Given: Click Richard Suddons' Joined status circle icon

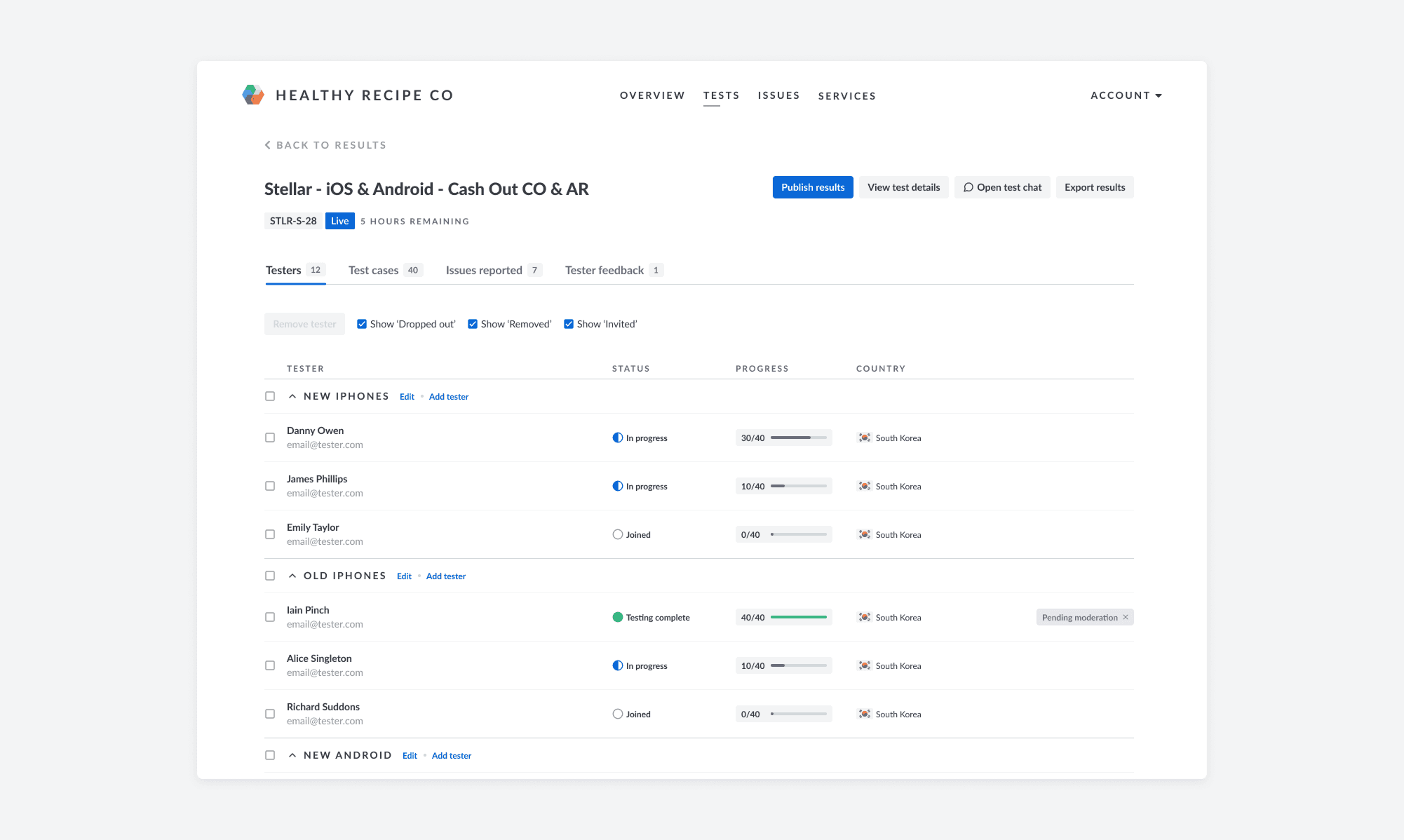Looking at the screenshot, I should pos(617,714).
